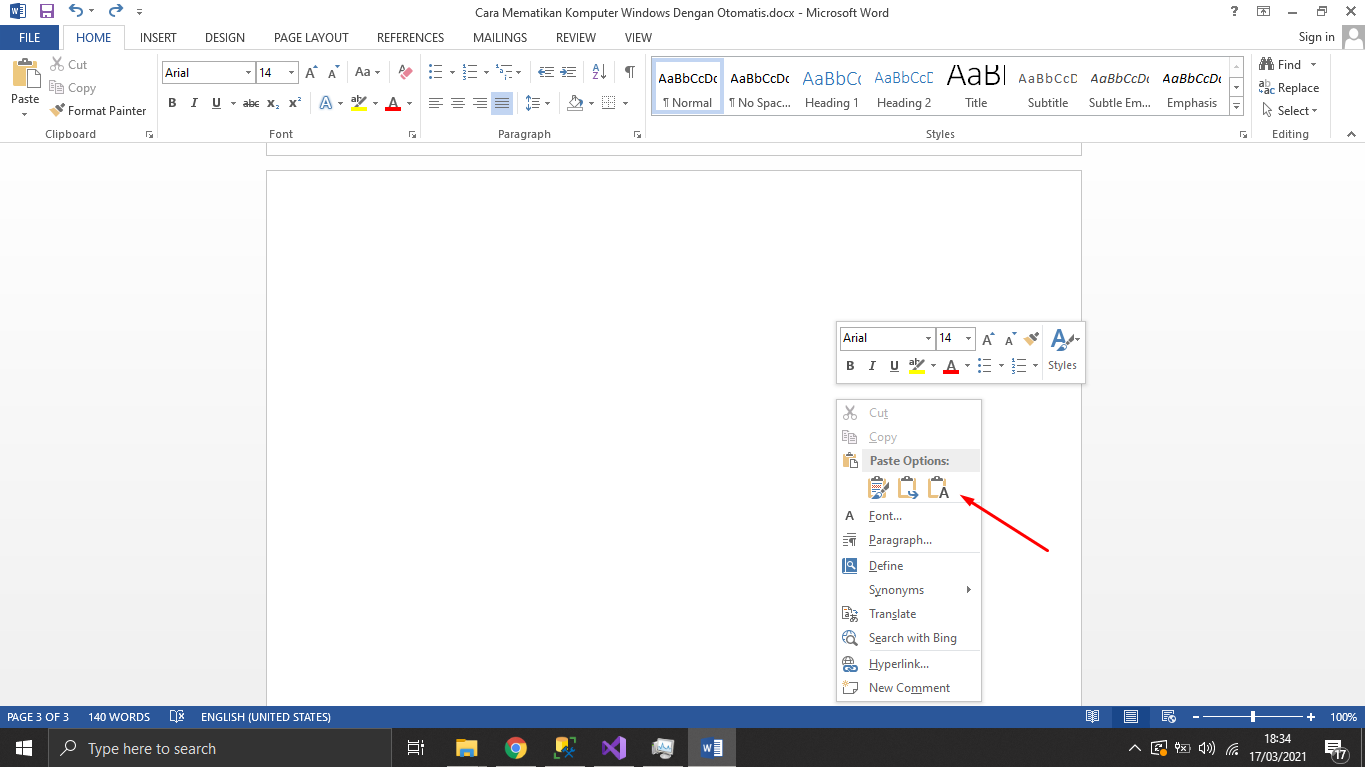Image resolution: width=1365 pixels, height=767 pixels.
Task: Open File Explorer from the taskbar
Action: tap(467, 748)
